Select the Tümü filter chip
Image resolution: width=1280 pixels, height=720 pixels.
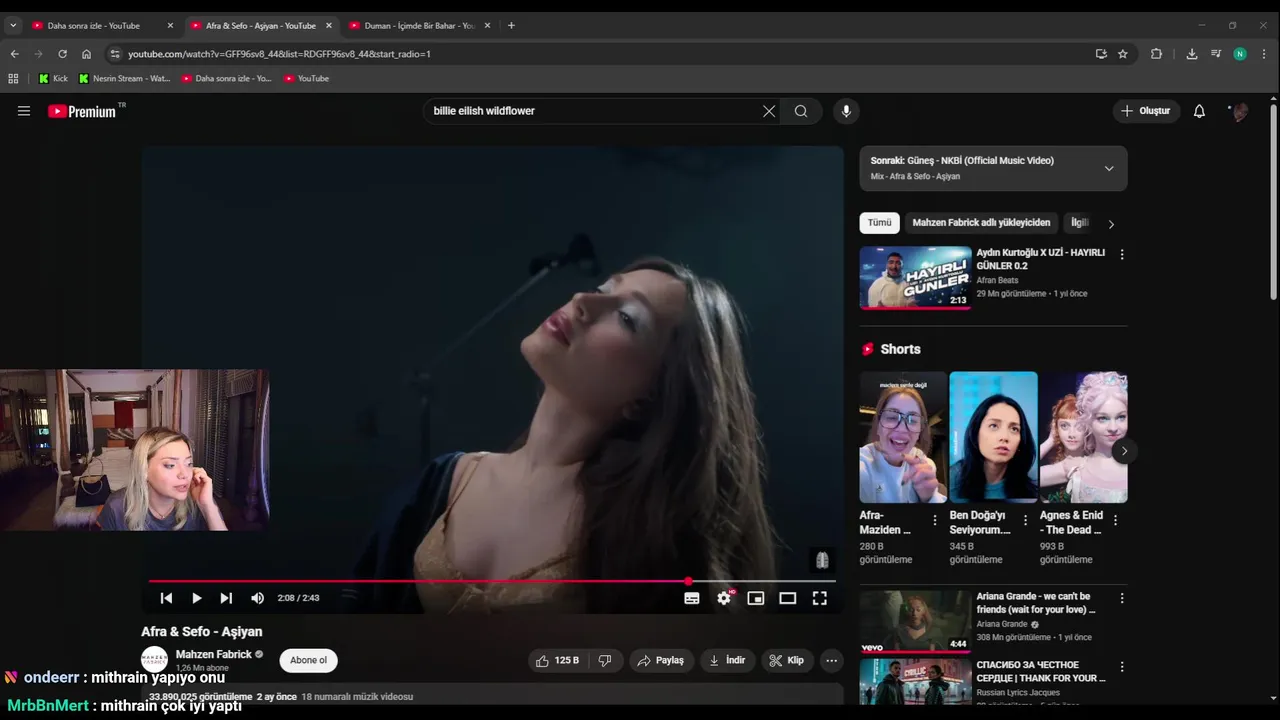point(879,223)
